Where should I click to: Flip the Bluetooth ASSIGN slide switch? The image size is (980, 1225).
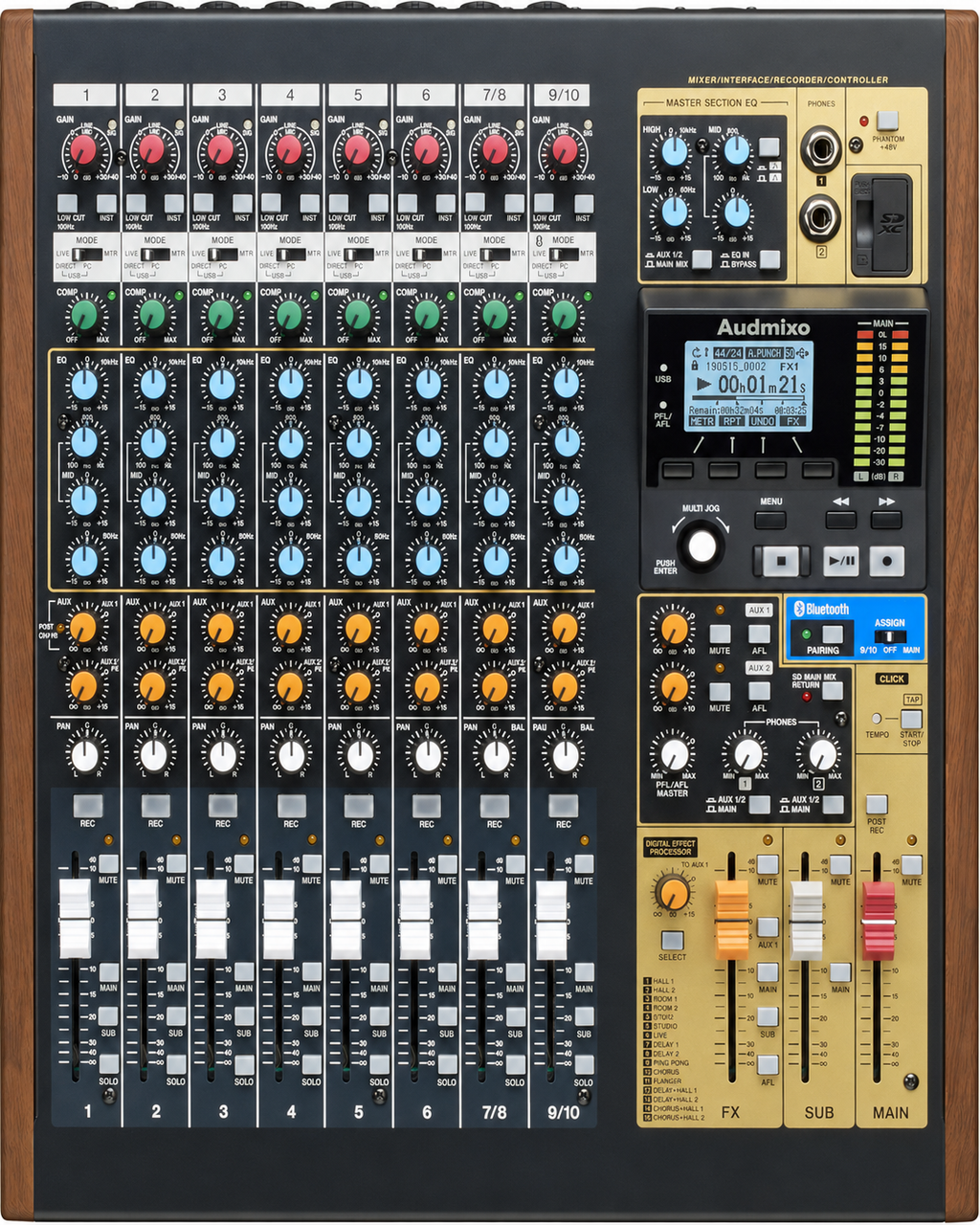pyautogui.click(x=890, y=636)
